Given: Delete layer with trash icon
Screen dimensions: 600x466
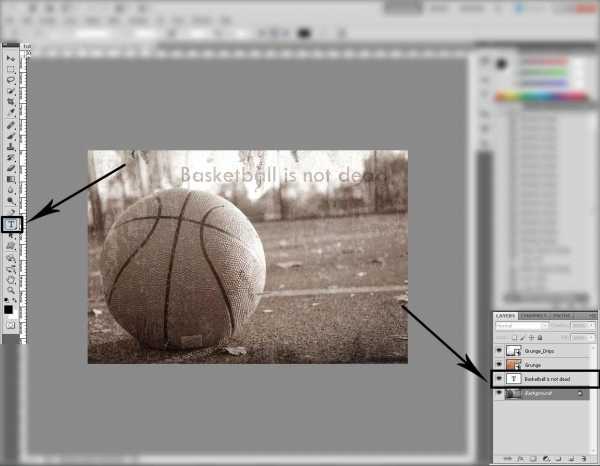Looking at the screenshot, I should click(x=584, y=458).
